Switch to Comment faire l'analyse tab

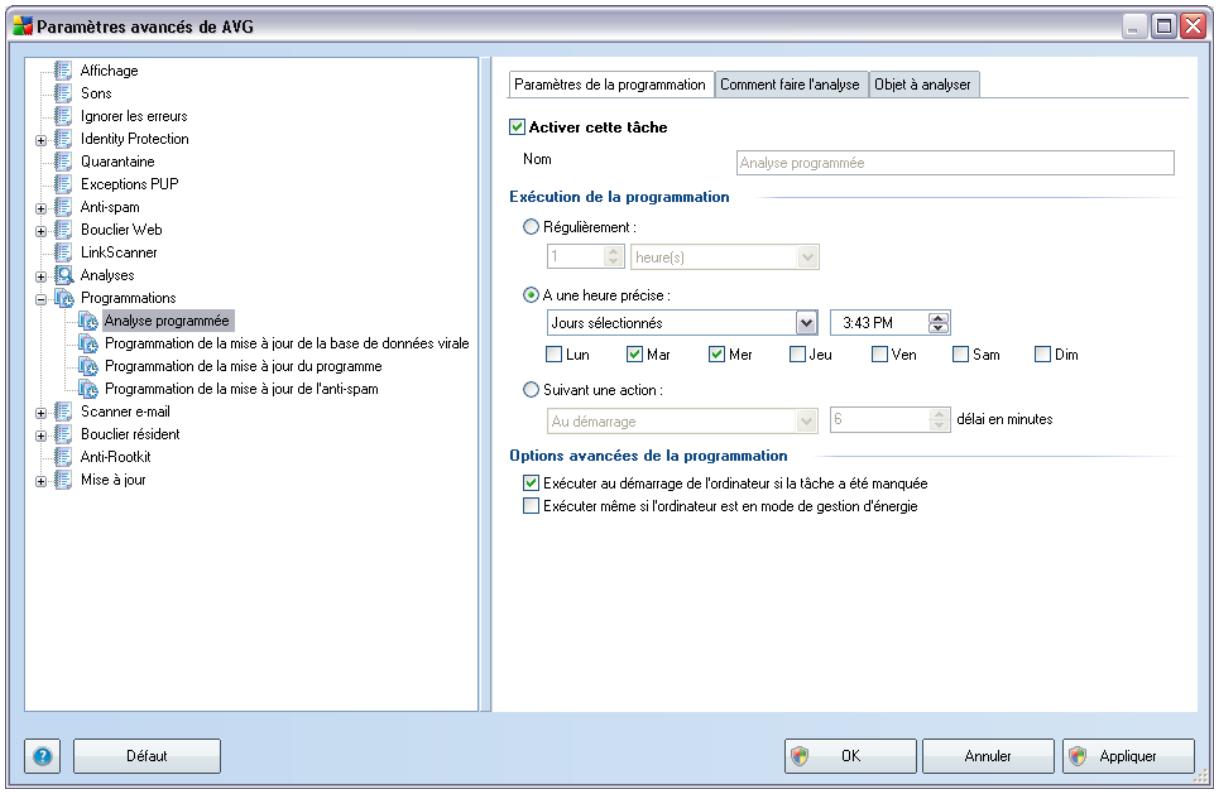(x=791, y=86)
